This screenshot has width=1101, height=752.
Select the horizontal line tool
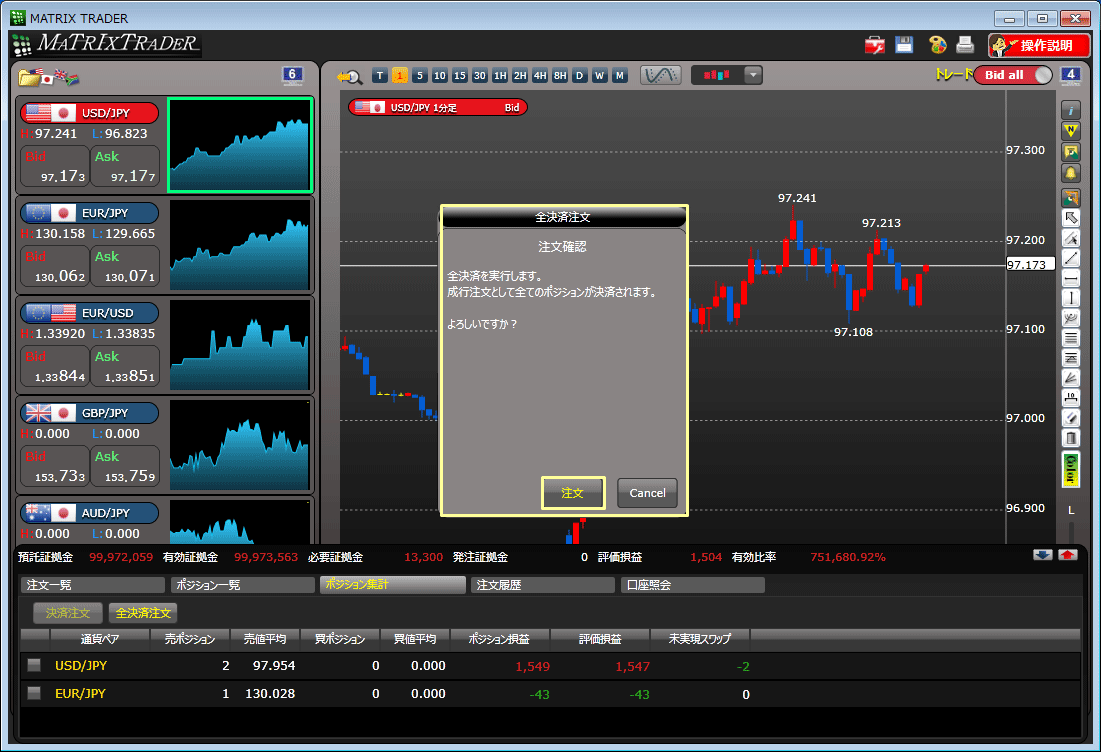pyautogui.click(x=1071, y=279)
